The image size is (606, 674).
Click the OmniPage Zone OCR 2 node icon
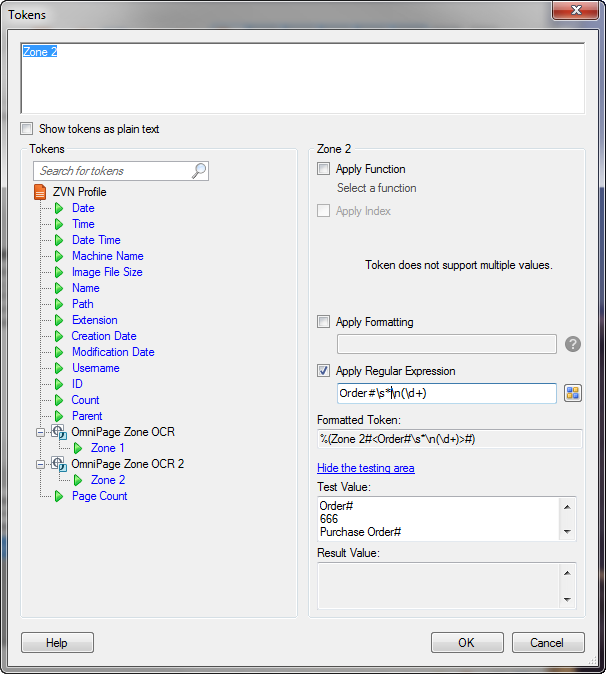(59, 464)
